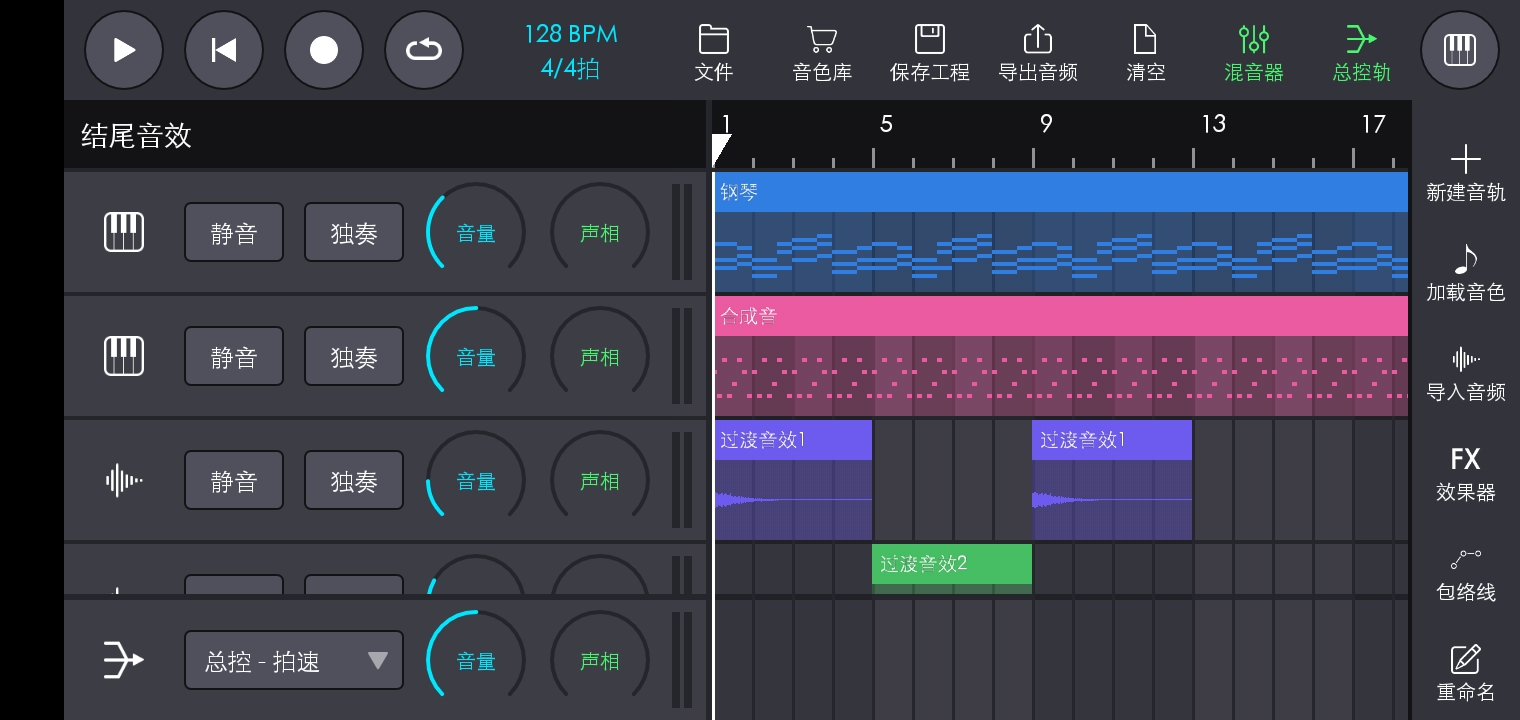
Task: Adjust 声相 pan knob on 钢琴 track
Action: pyautogui.click(x=600, y=233)
